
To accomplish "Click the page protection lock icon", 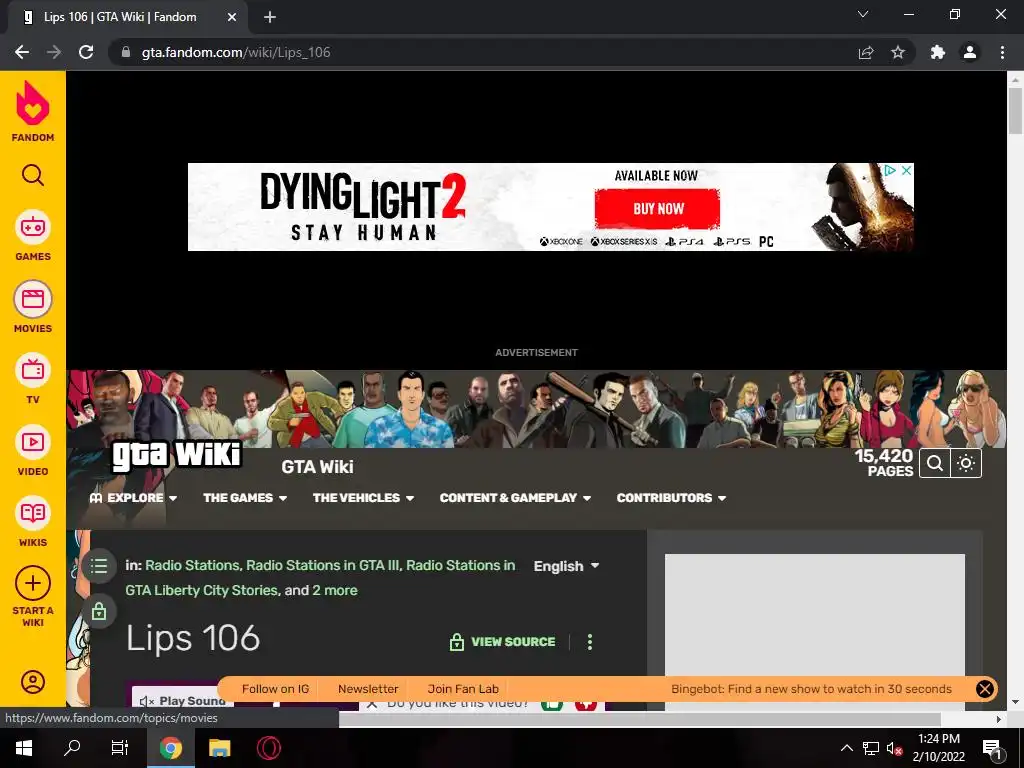I will (x=99, y=612).
